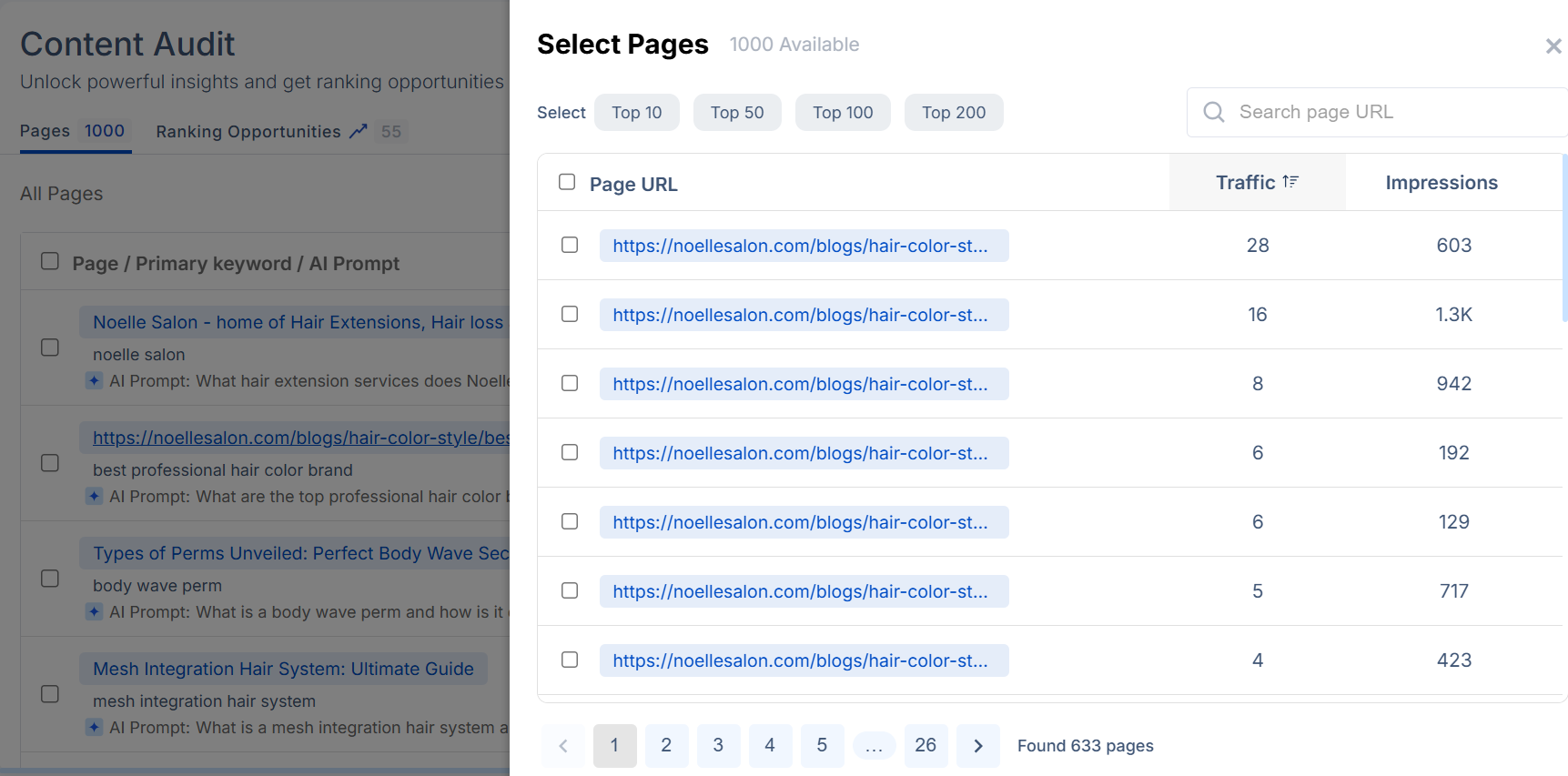
Task: Go to previous page arrow
Action: pos(563,746)
